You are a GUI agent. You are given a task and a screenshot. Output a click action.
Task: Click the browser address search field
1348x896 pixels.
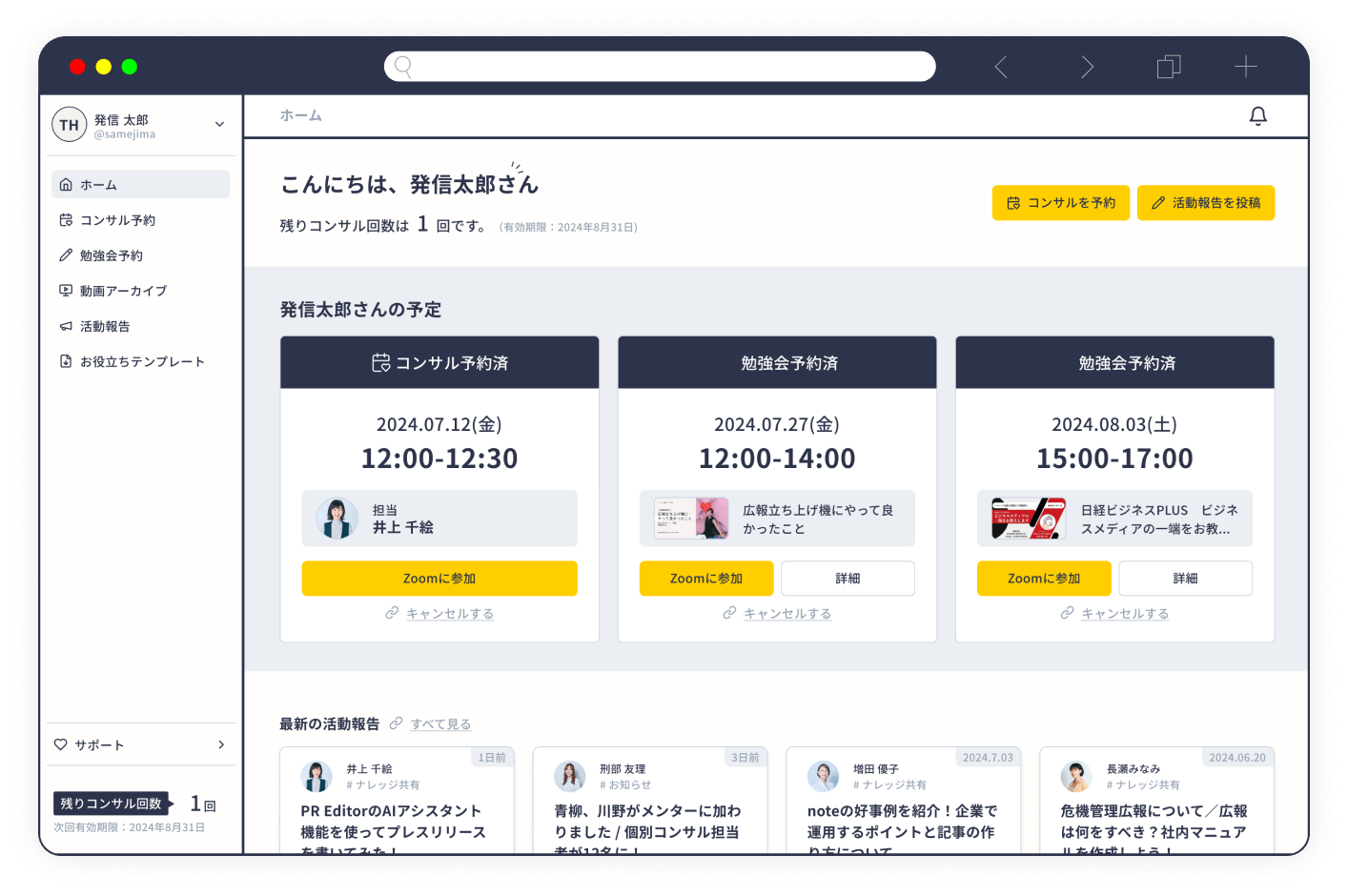660,67
